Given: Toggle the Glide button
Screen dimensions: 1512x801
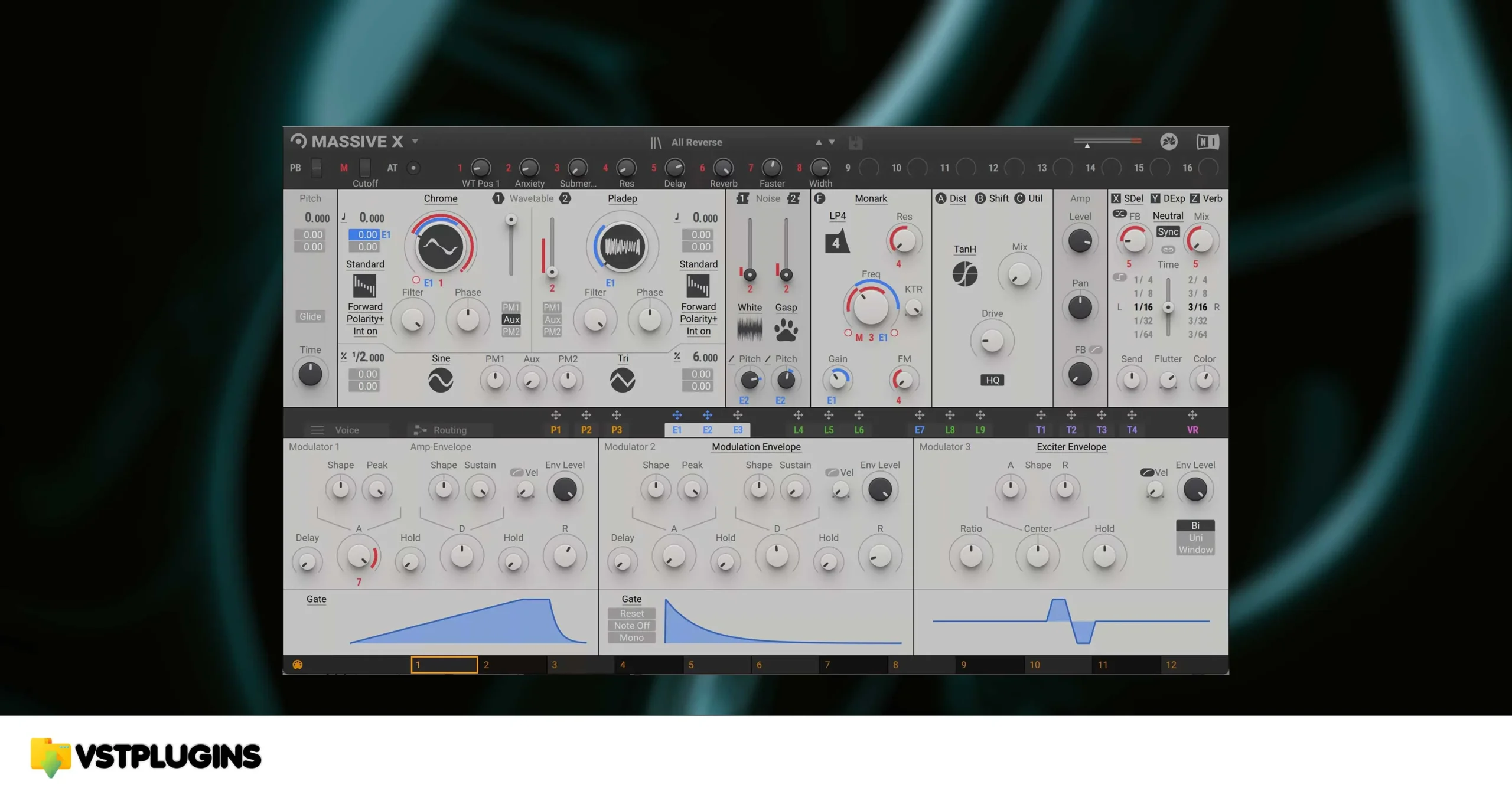Looking at the screenshot, I should point(310,316).
